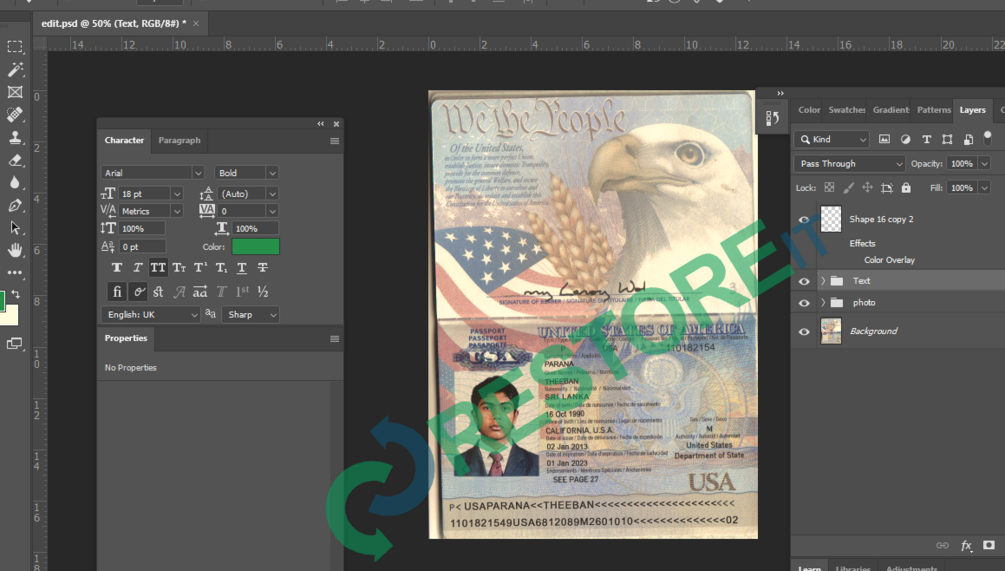Click the layer style fx icon
Image resolution: width=1005 pixels, height=571 pixels.
(x=966, y=545)
